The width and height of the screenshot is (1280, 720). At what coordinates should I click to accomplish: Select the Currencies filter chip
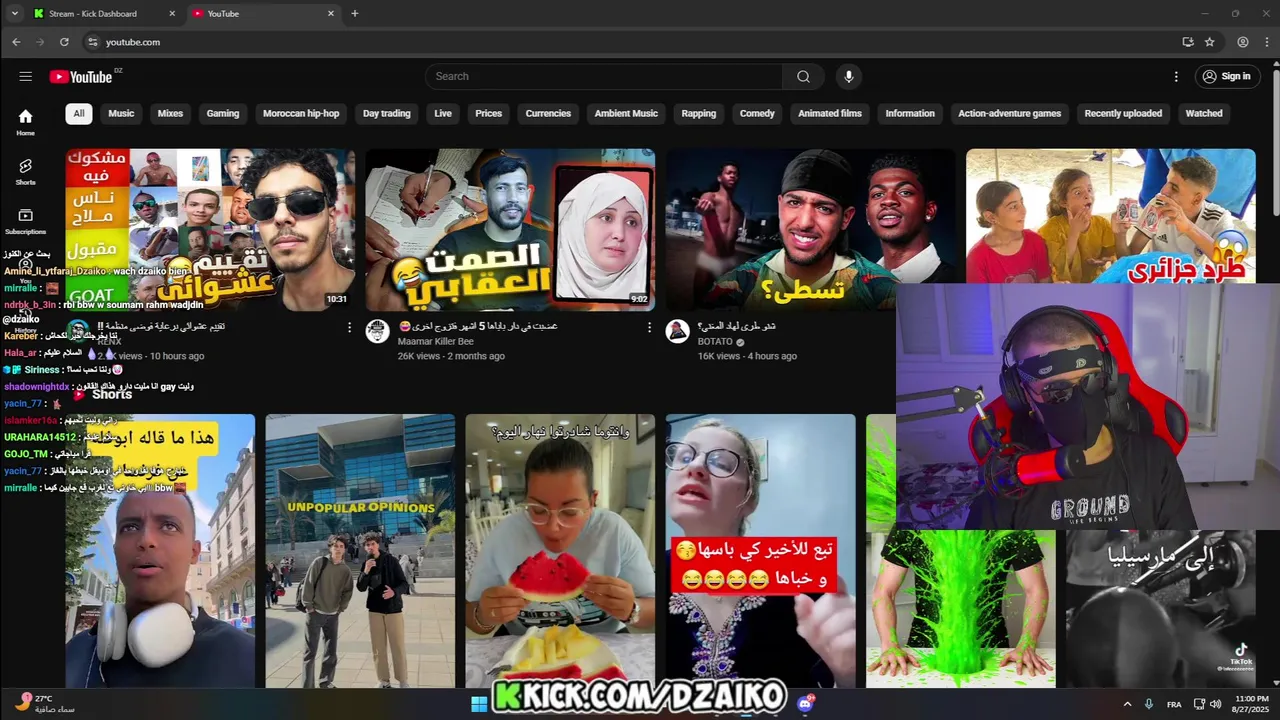pyautogui.click(x=548, y=113)
